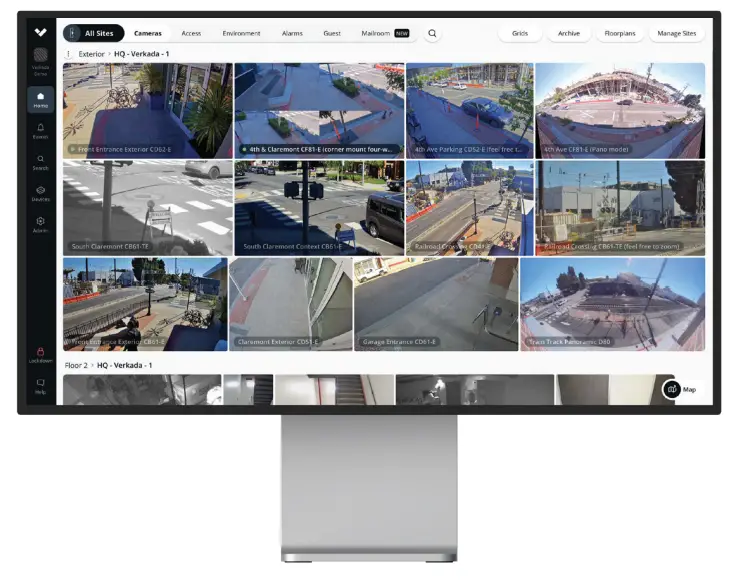Open three-dot menu beside Exterior breadcrumb
Screen dimensions: 730x580
coord(68,54)
